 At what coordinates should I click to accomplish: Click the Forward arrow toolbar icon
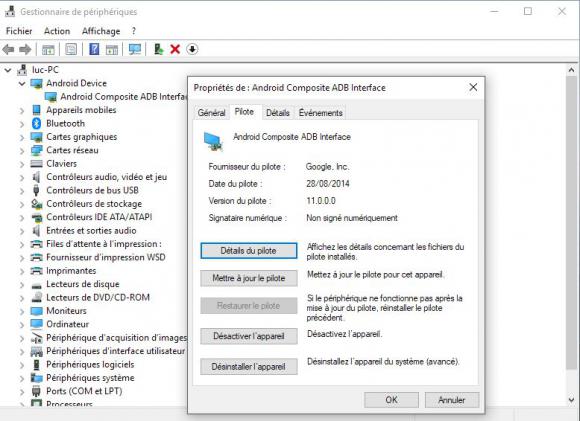point(25,49)
